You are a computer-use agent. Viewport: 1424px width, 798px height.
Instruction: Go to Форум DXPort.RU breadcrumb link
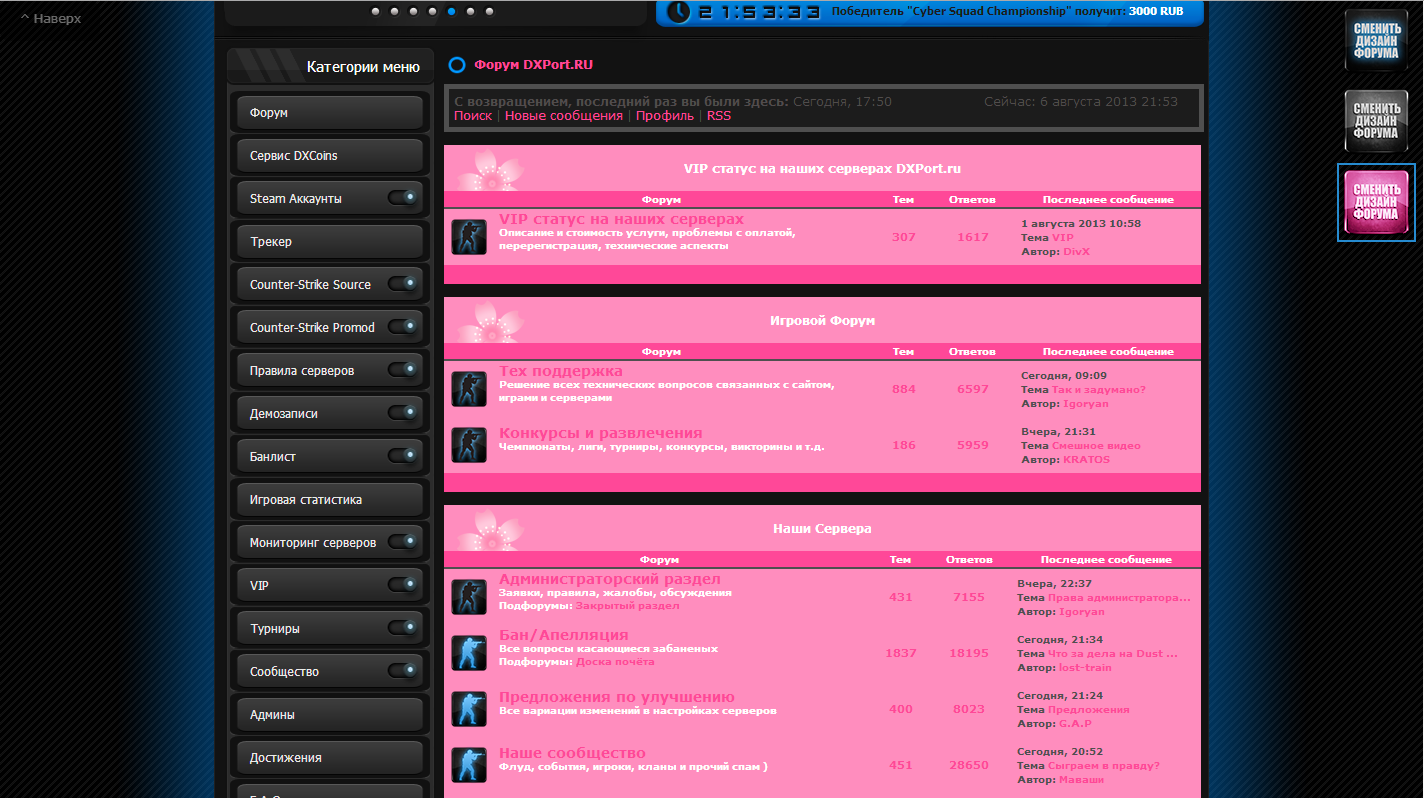click(534, 65)
